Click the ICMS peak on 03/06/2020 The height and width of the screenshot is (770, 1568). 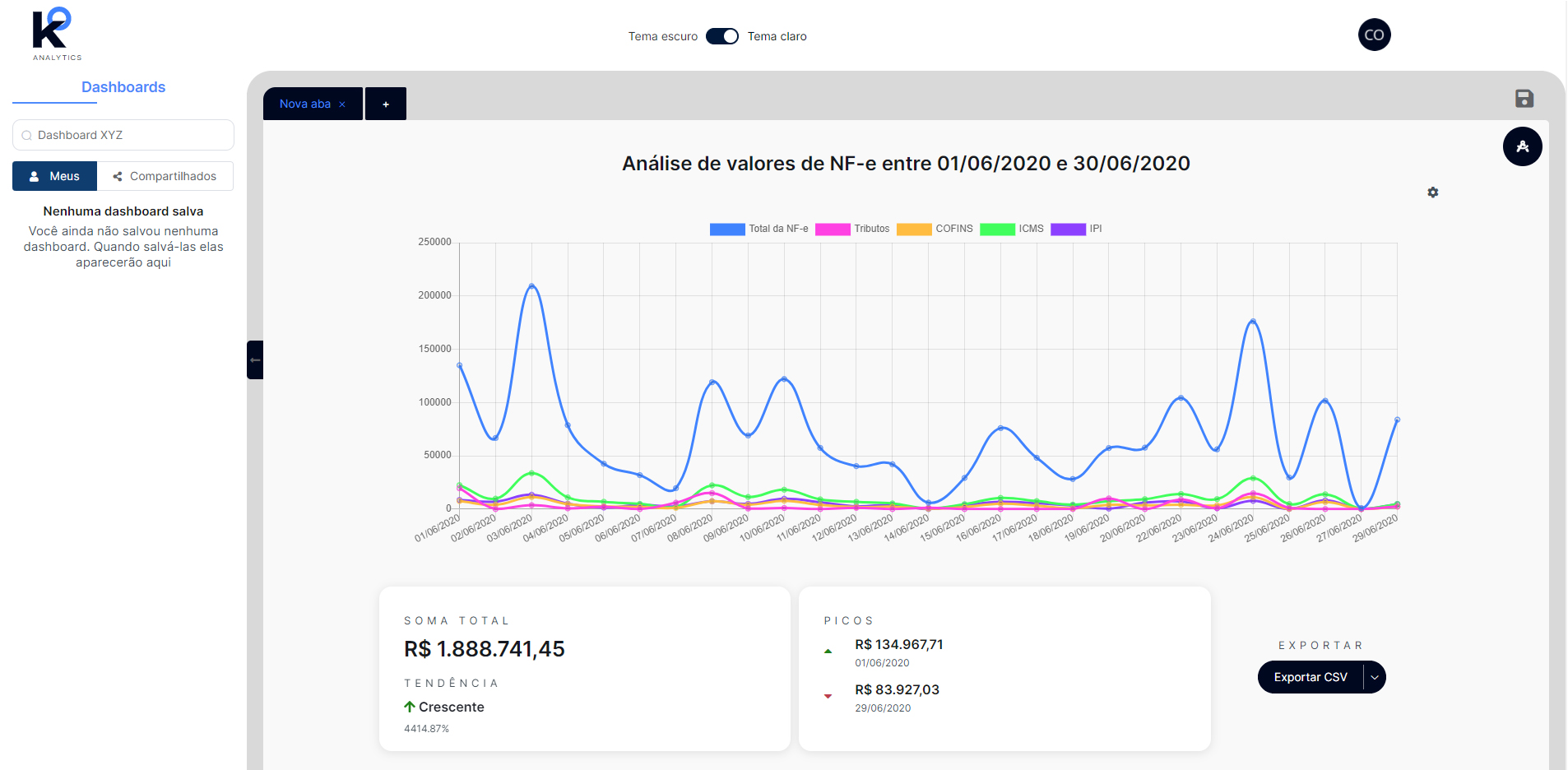point(531,473)
